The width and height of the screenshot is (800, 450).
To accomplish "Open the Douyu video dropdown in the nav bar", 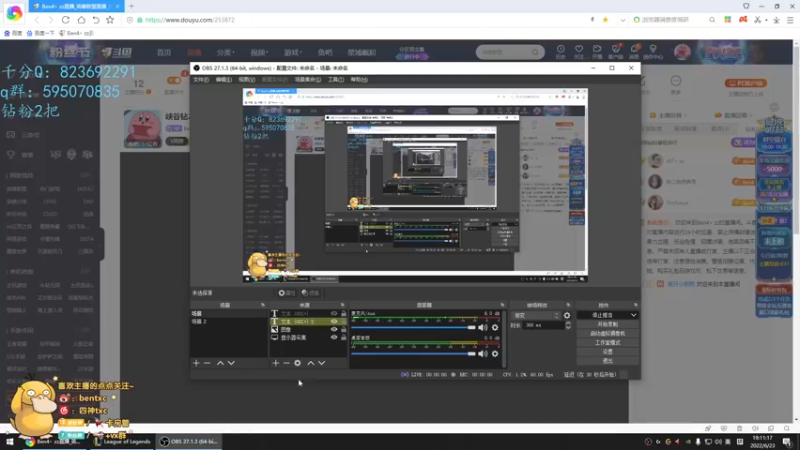I will click(x=259, y=53).
